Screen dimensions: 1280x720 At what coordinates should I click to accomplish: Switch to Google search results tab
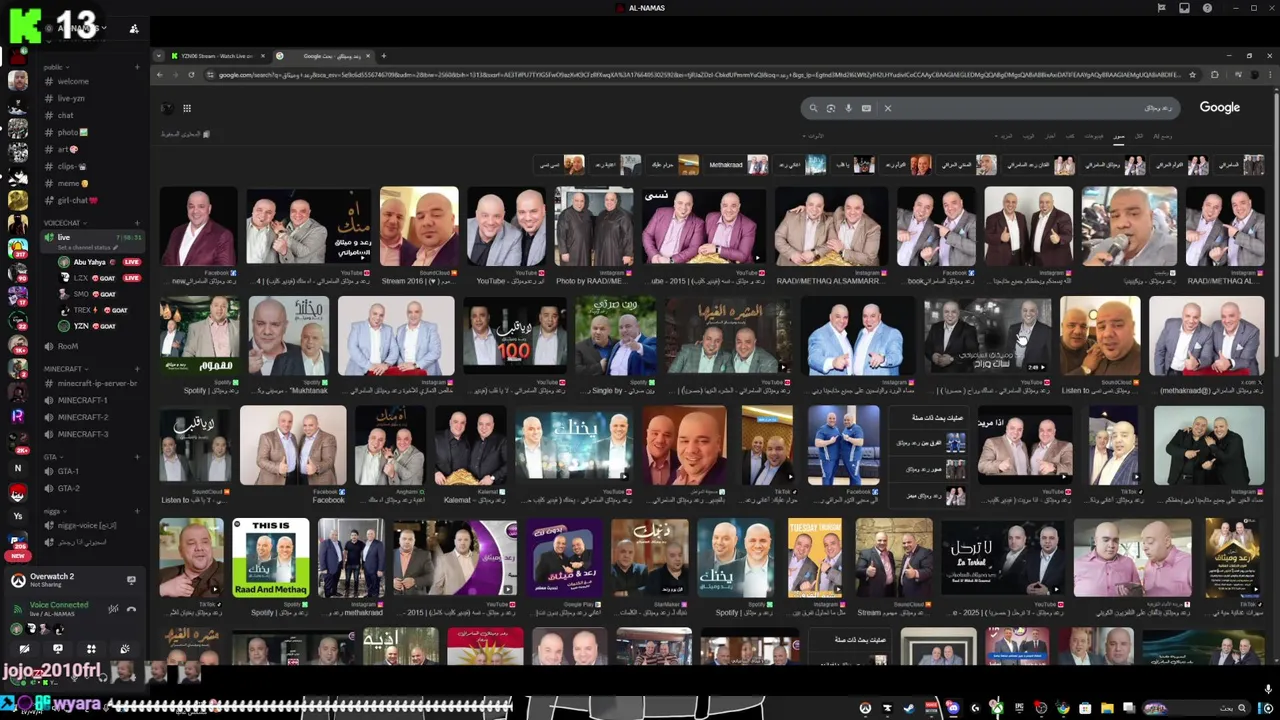click(x=323, y=56)
